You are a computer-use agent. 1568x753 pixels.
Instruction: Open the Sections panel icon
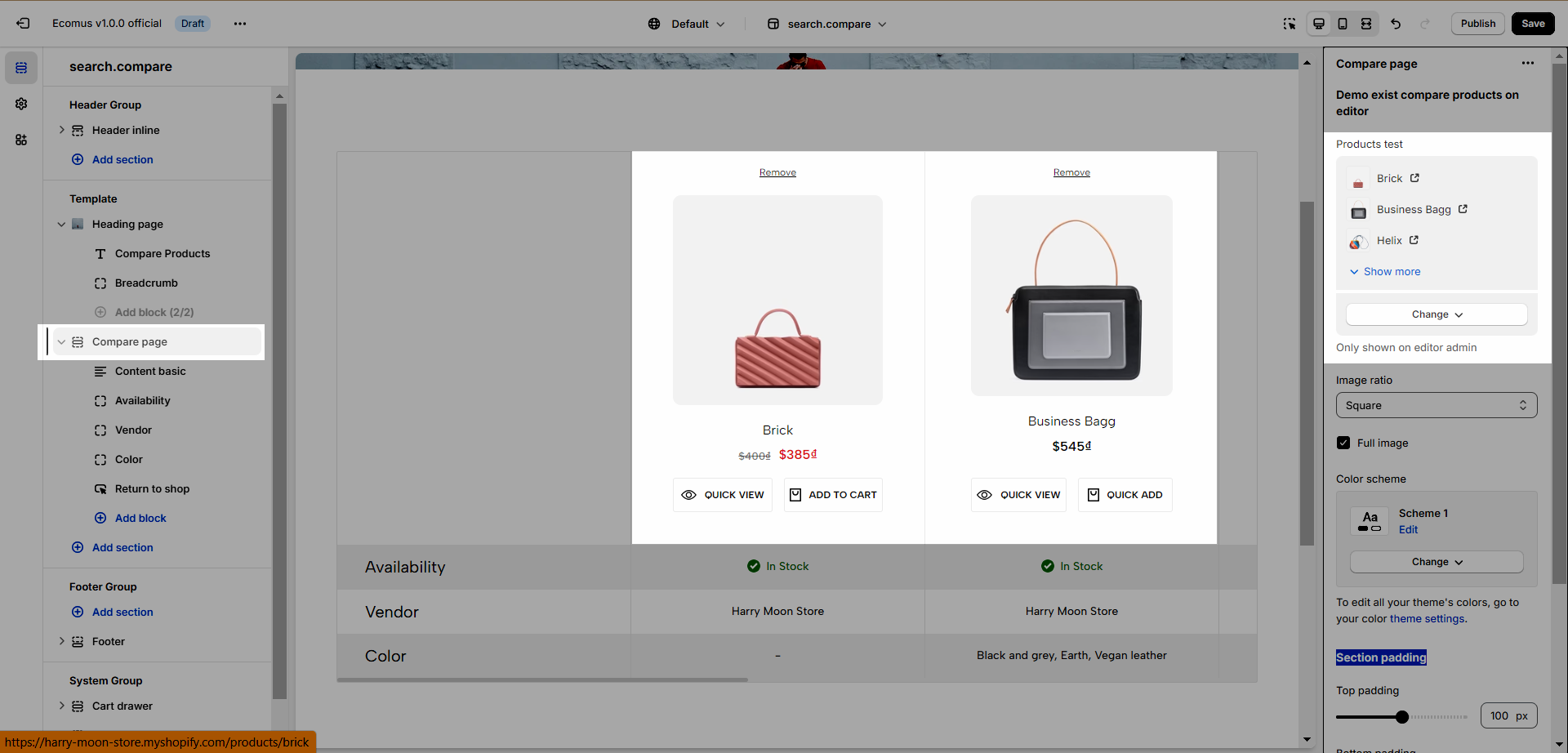click(x=21, y=68)
